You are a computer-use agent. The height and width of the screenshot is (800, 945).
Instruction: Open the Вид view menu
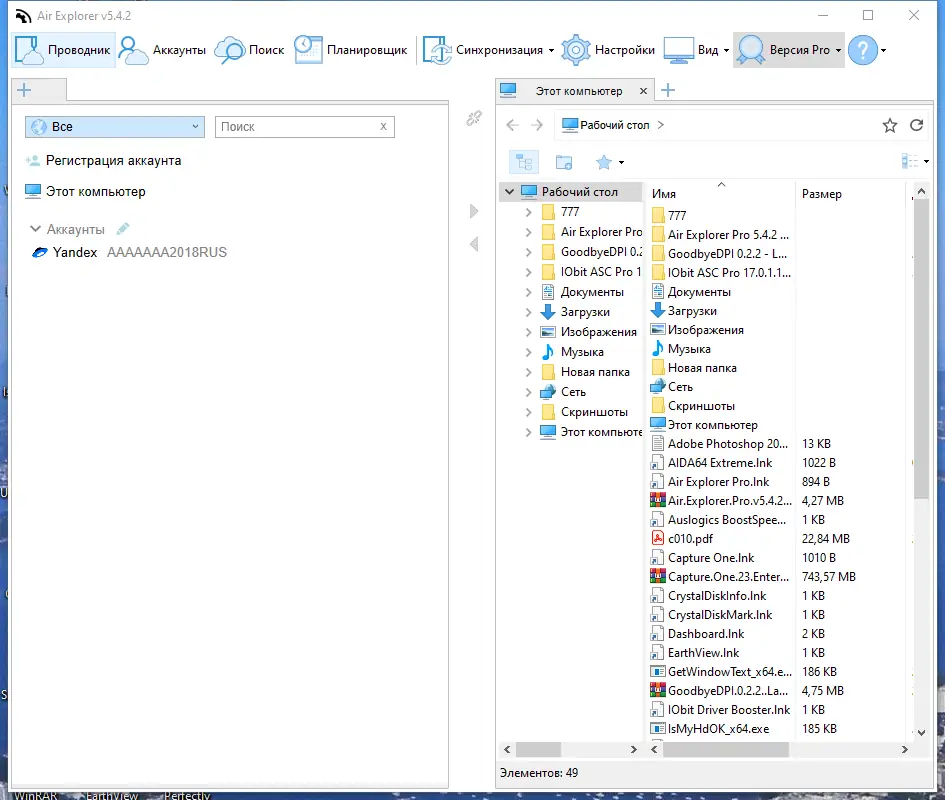click(x=696, y=50)
